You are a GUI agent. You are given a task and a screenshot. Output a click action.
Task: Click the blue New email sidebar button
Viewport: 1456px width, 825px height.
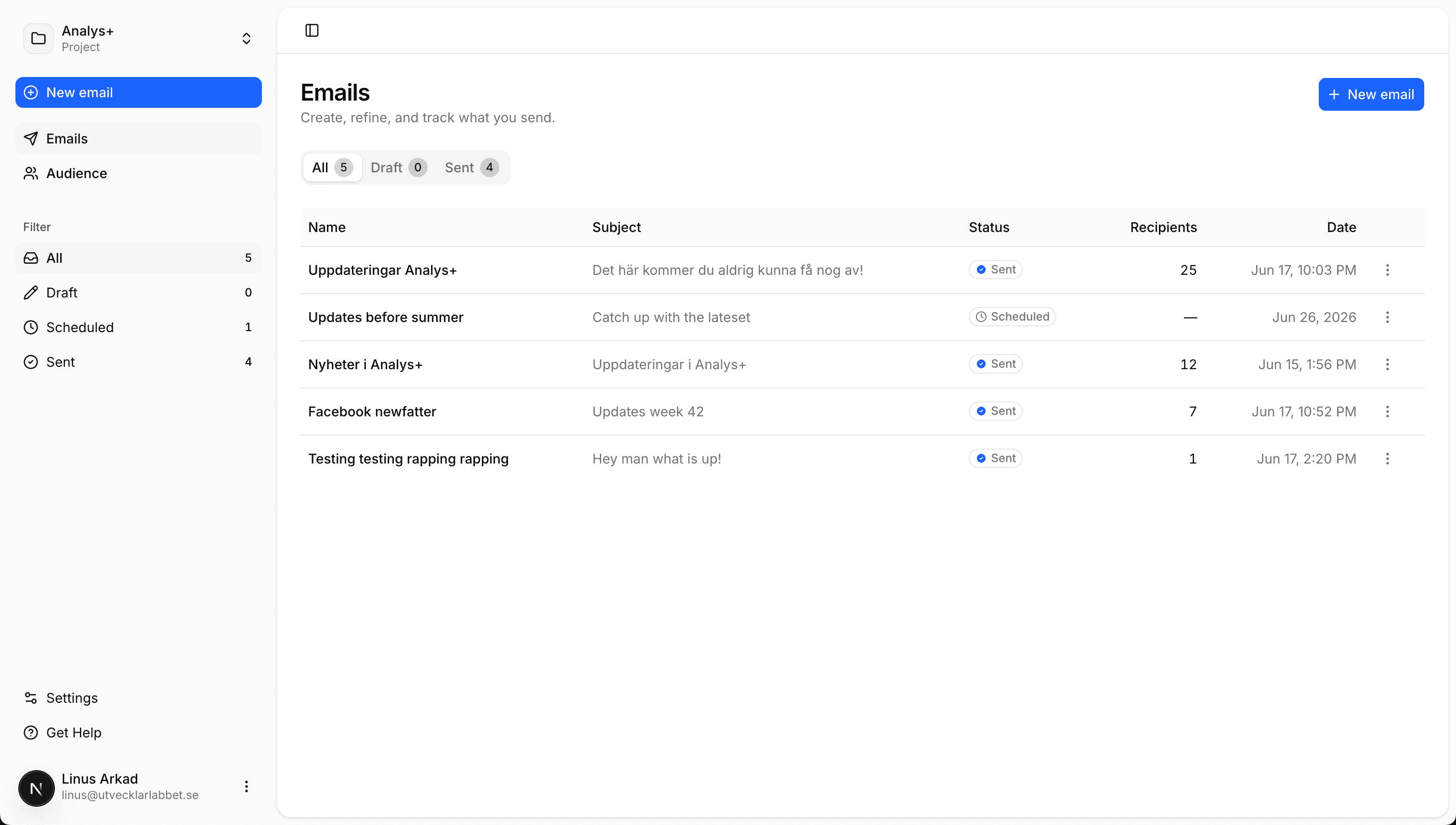pos(138,92)
